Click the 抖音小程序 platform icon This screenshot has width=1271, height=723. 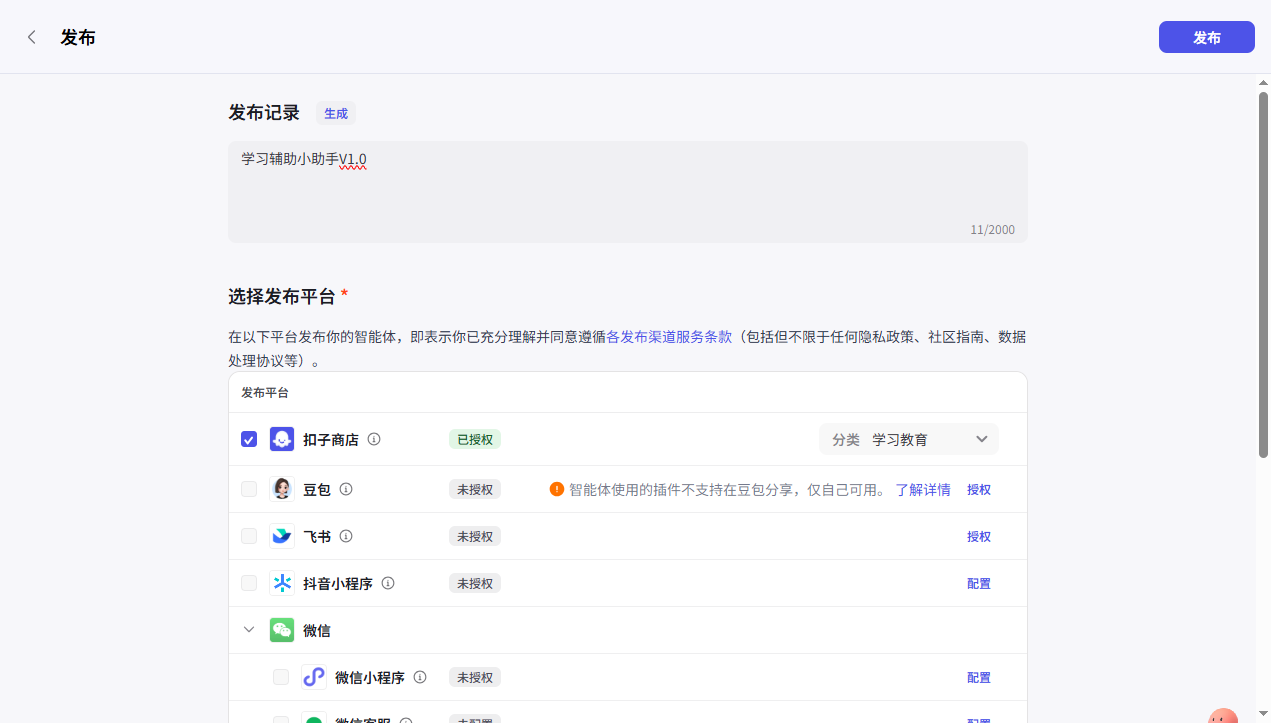[x=281, y=582]
